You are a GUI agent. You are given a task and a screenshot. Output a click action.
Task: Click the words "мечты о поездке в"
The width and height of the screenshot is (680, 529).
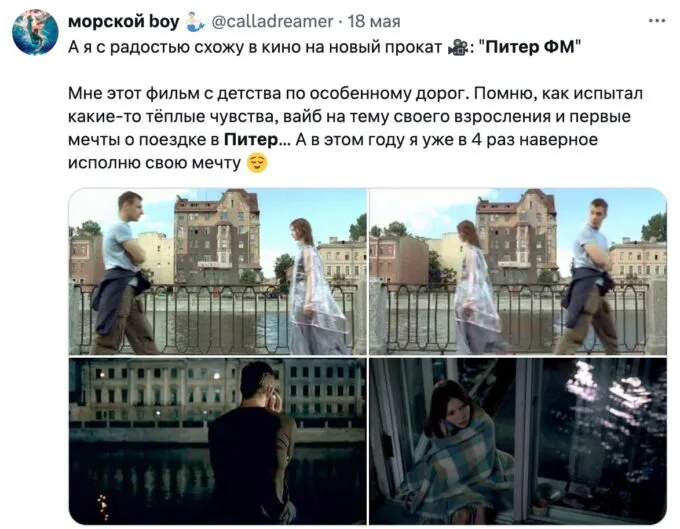click(x=144, y=140)
